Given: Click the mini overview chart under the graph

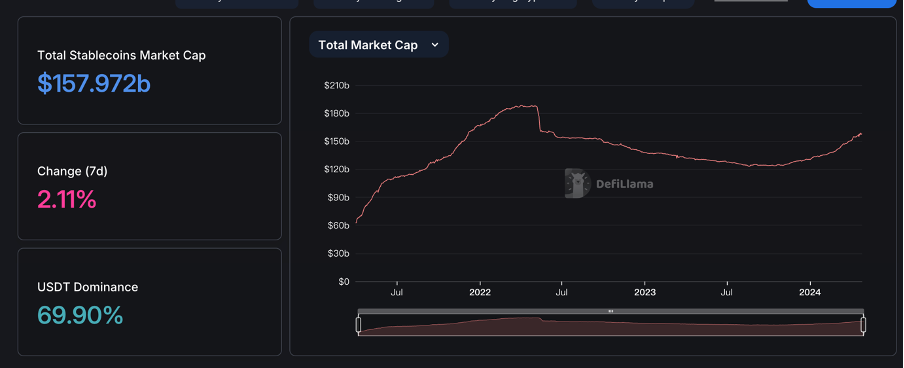Looking at the screenshot, I should pos(611,326).
